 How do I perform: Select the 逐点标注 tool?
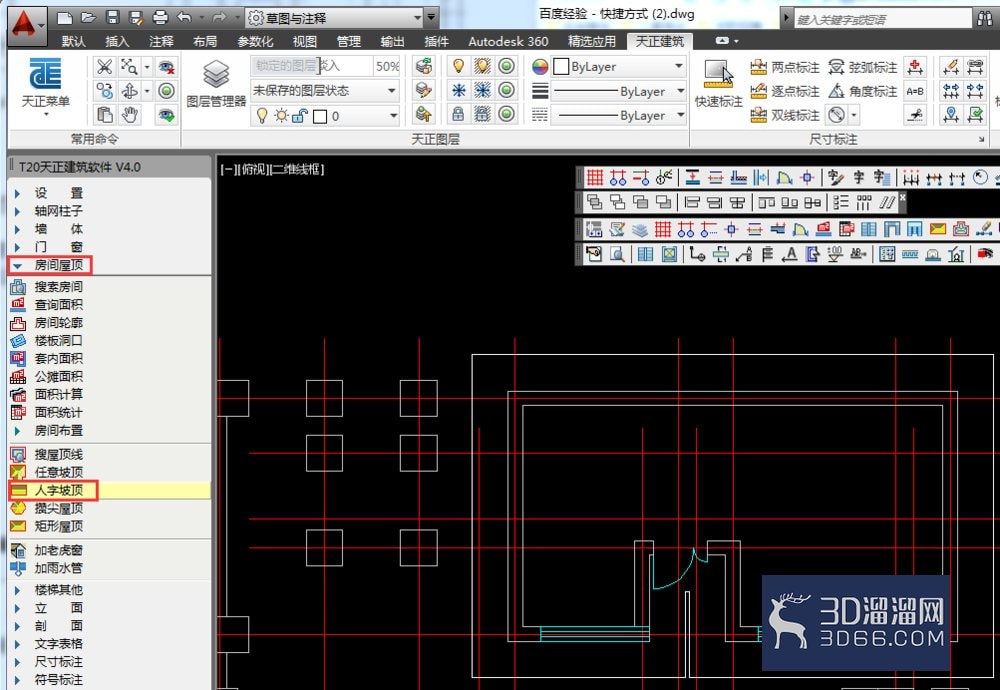pyautogui.click(x=785, y=91)
